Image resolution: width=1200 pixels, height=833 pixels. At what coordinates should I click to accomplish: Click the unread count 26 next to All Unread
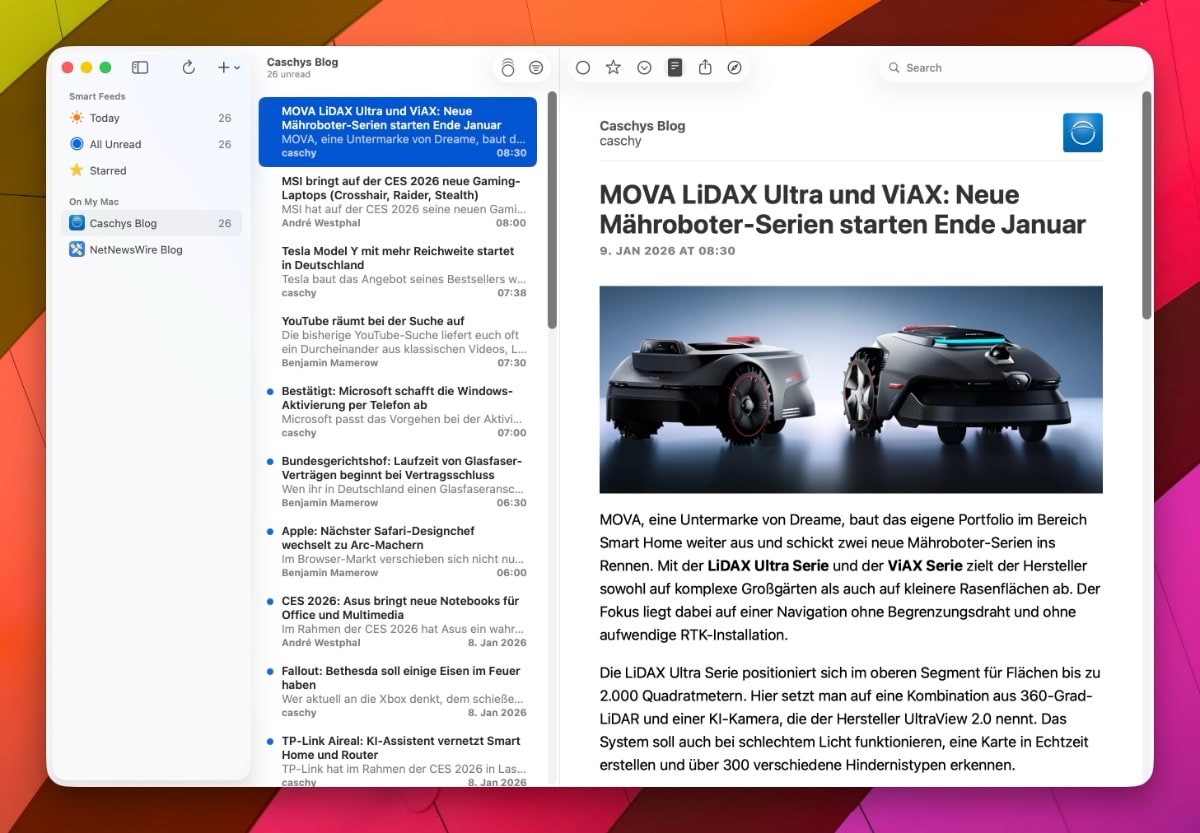225,144
